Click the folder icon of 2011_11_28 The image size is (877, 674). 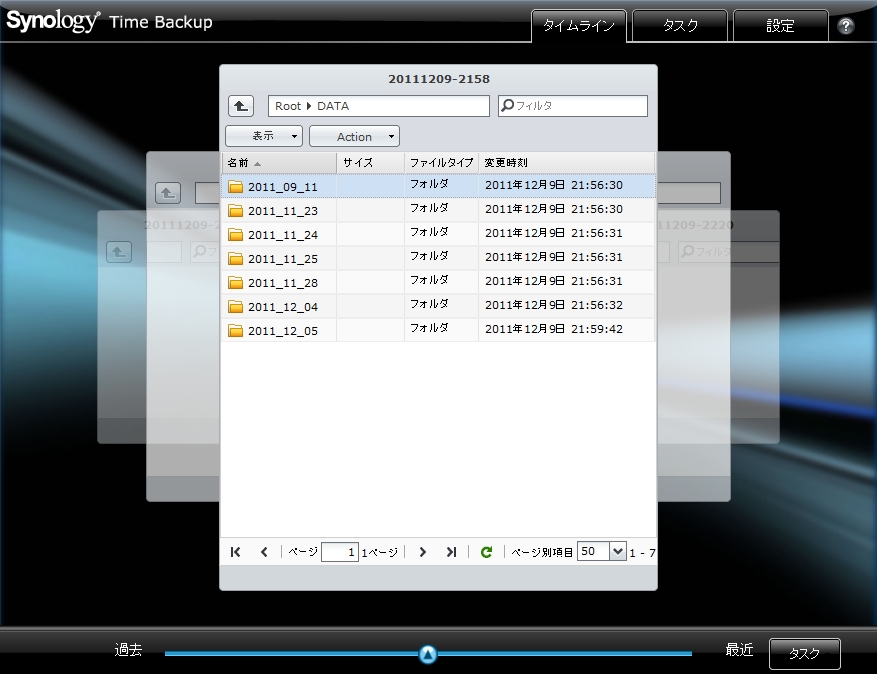point(236,282)
